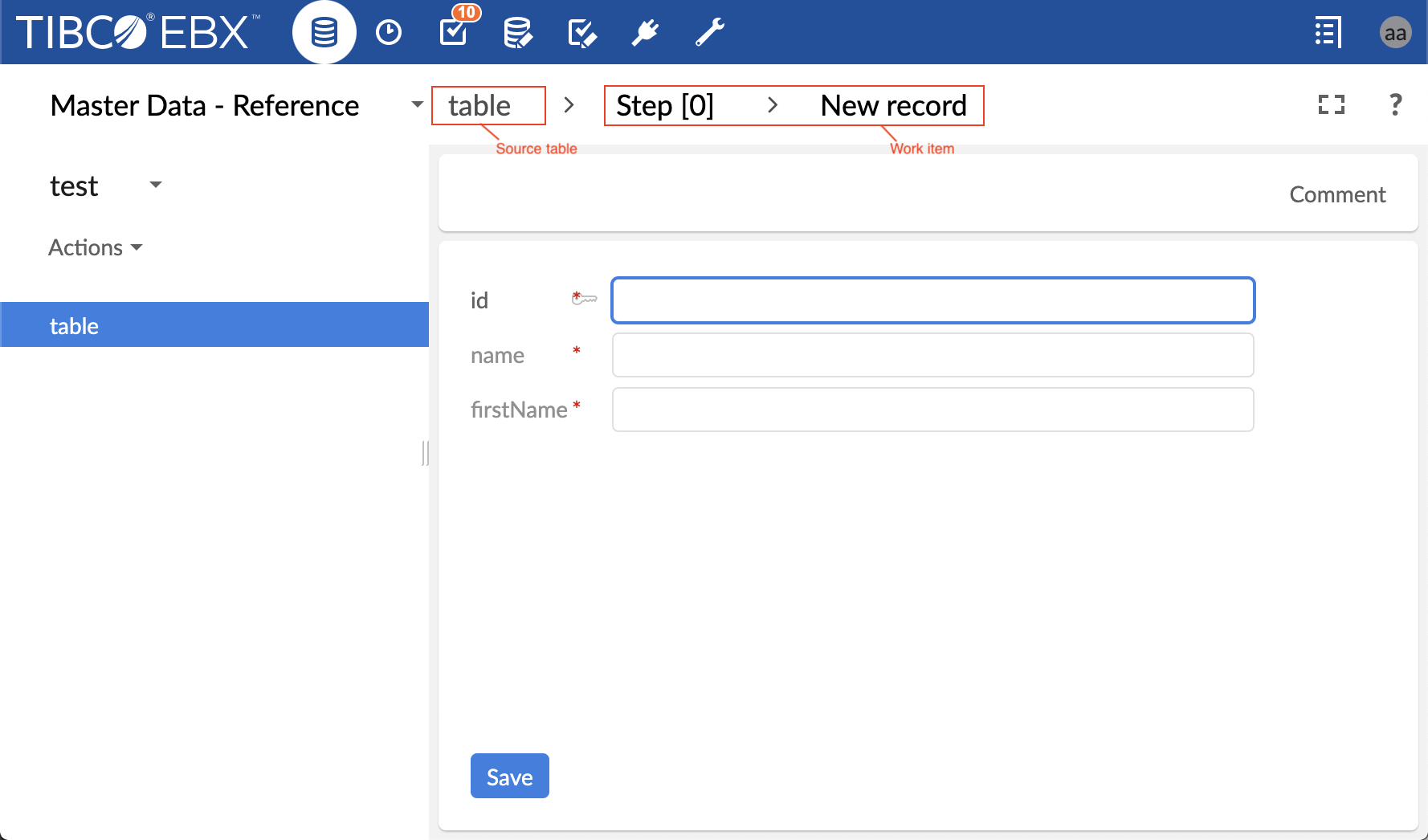Open the question mark help icon
The image size is (1428, 840).
click(1395, 105)
